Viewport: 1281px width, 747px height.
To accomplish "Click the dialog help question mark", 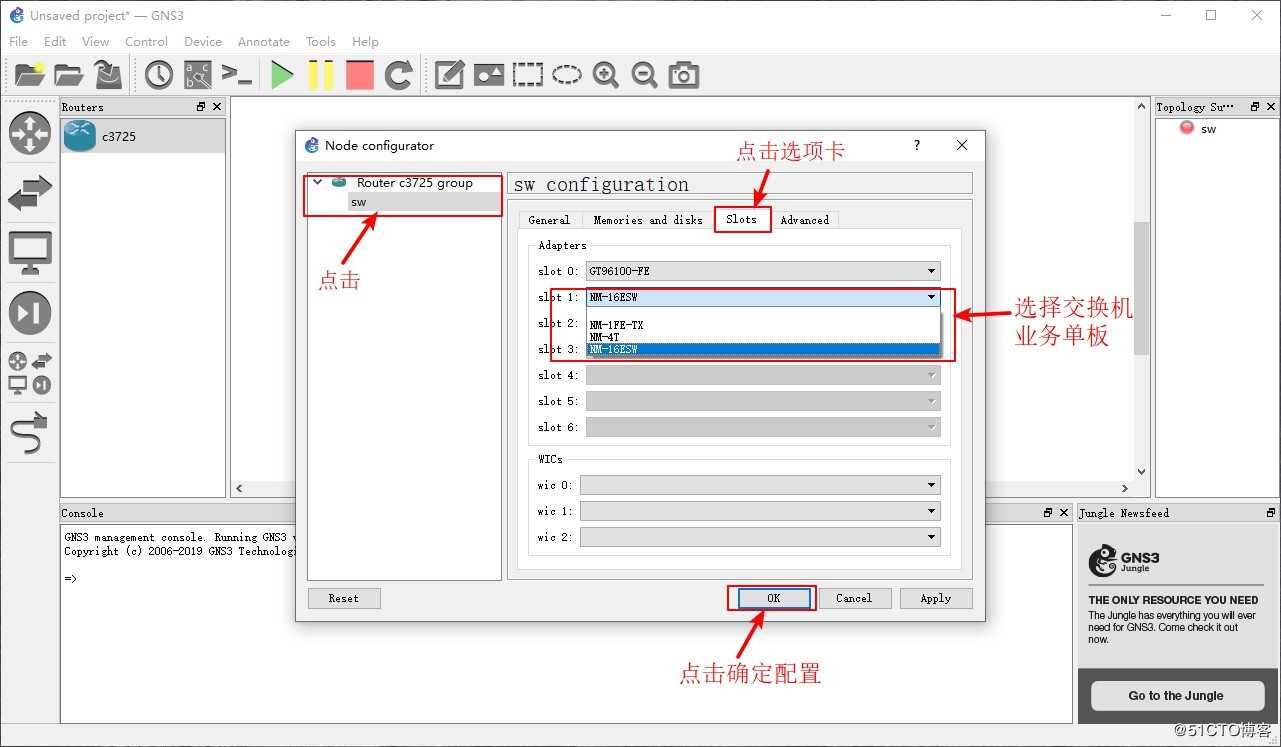I will [917, 145].
